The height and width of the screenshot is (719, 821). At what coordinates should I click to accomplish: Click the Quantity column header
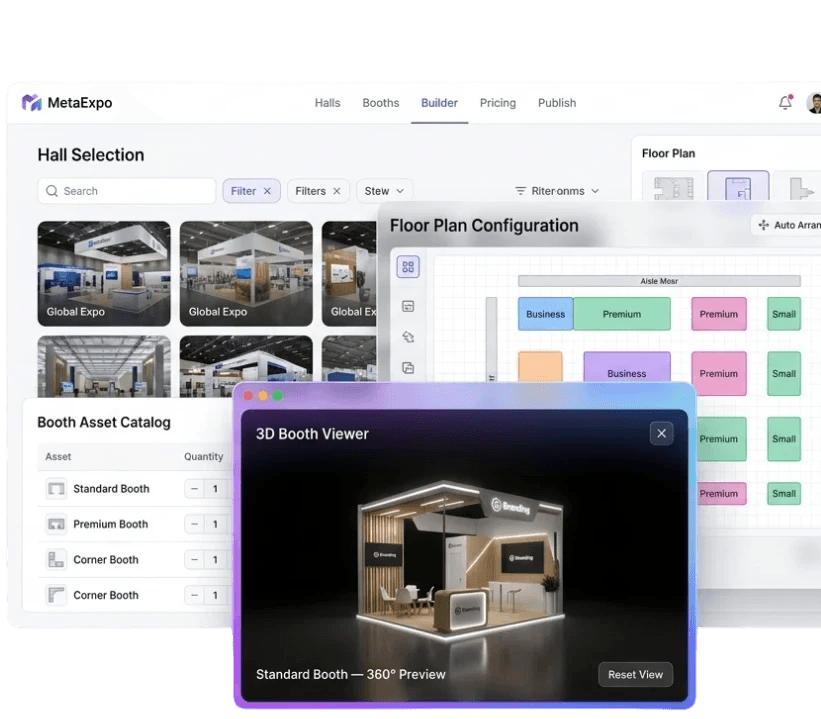[204, 457]
